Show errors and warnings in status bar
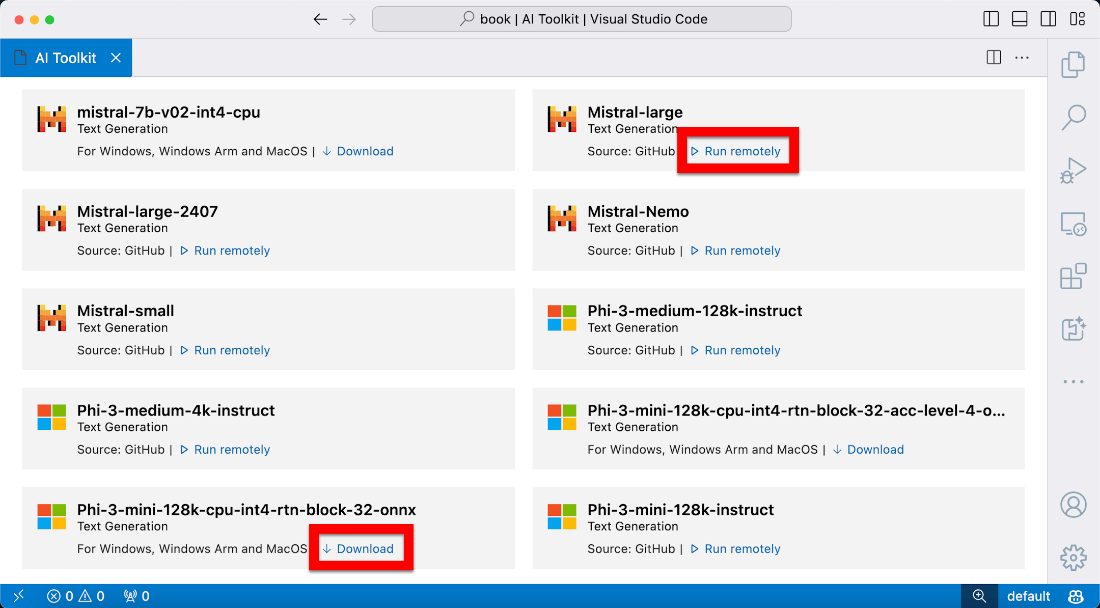The image size is (1100, 608). click(76, 596)
